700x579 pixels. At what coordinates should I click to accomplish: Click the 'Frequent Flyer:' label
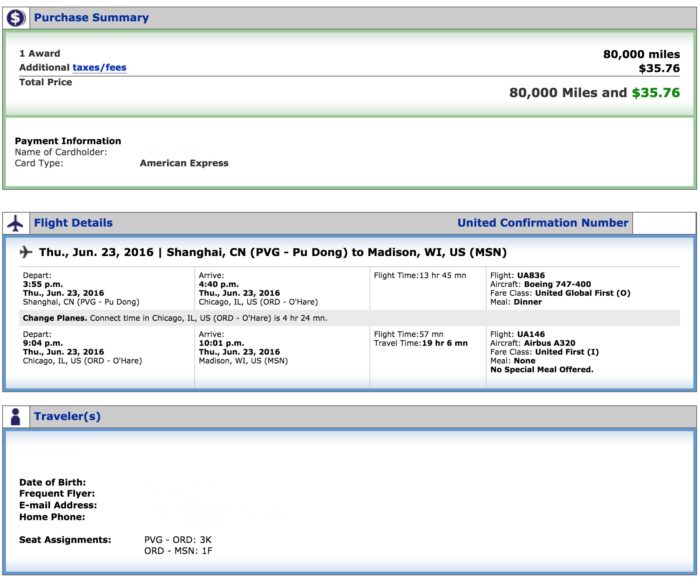click(57, 494)
